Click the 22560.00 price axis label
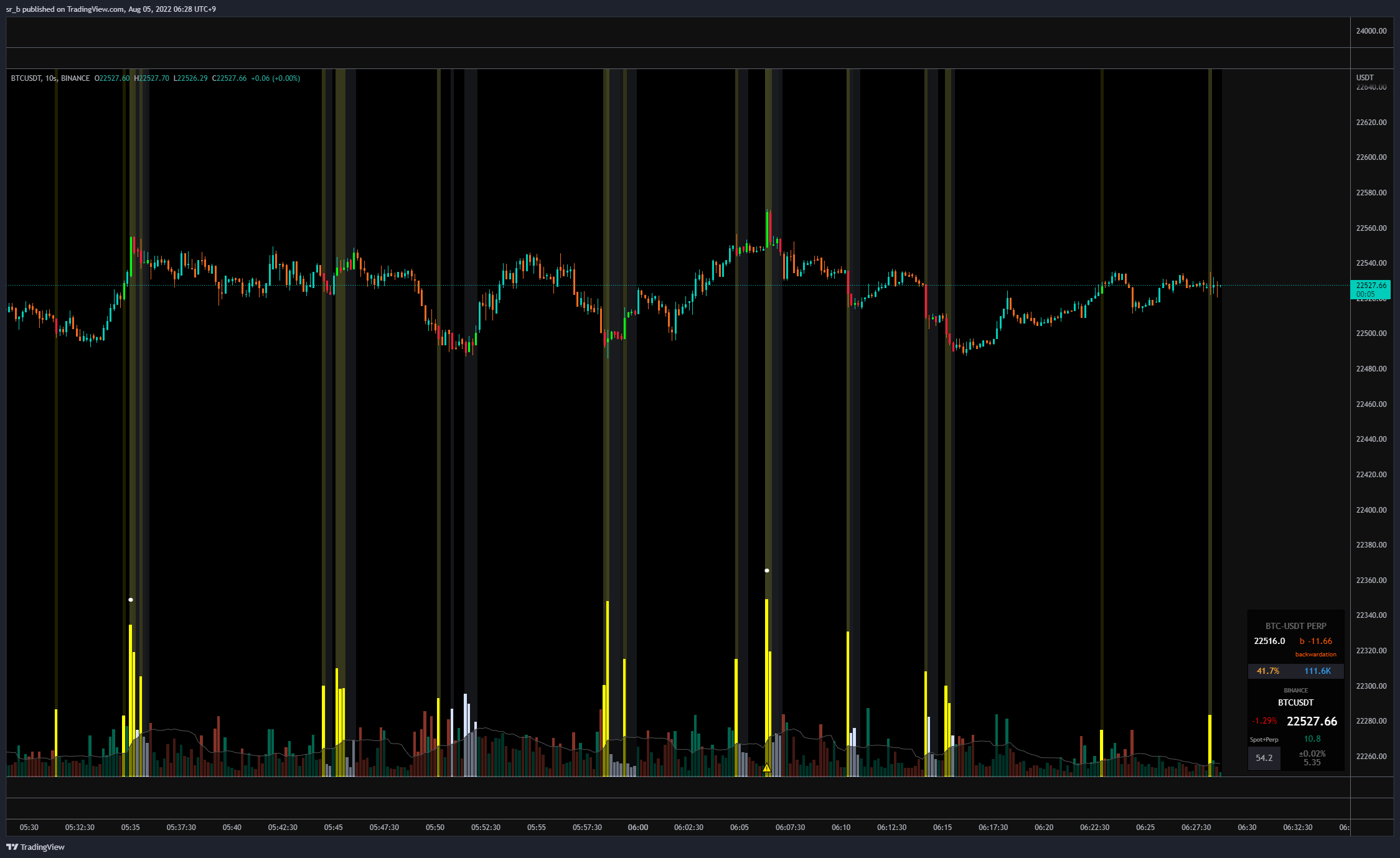Image resolution: width=1400 pixels, height=858 pixels. pos(1371,228)
